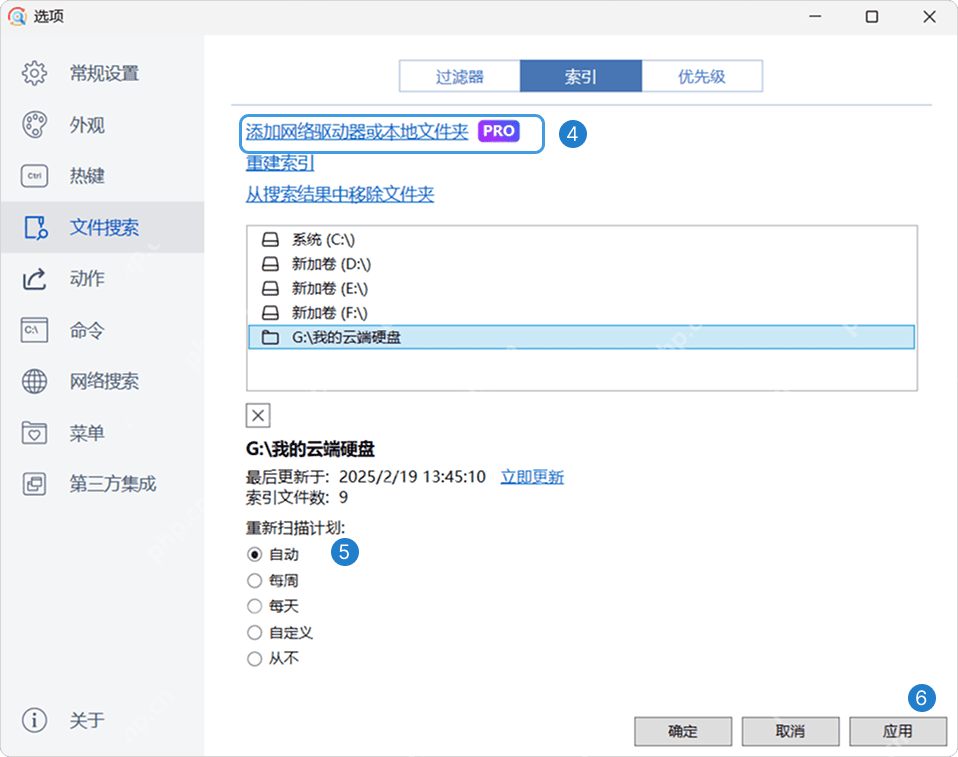Click the 重建索引 link
958x757 pixels.
280,163
